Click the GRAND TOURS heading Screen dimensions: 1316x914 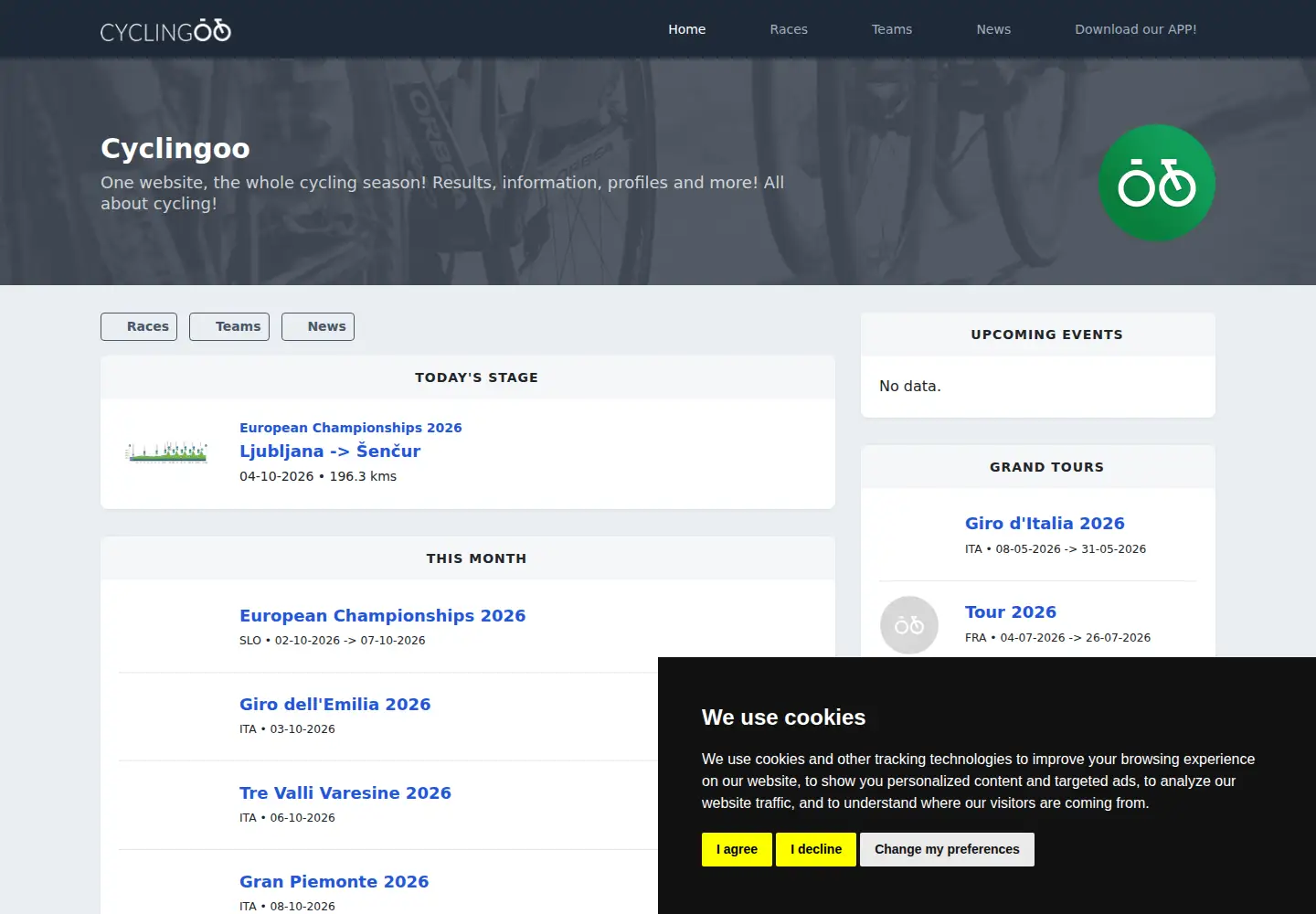coord(1047,467)
